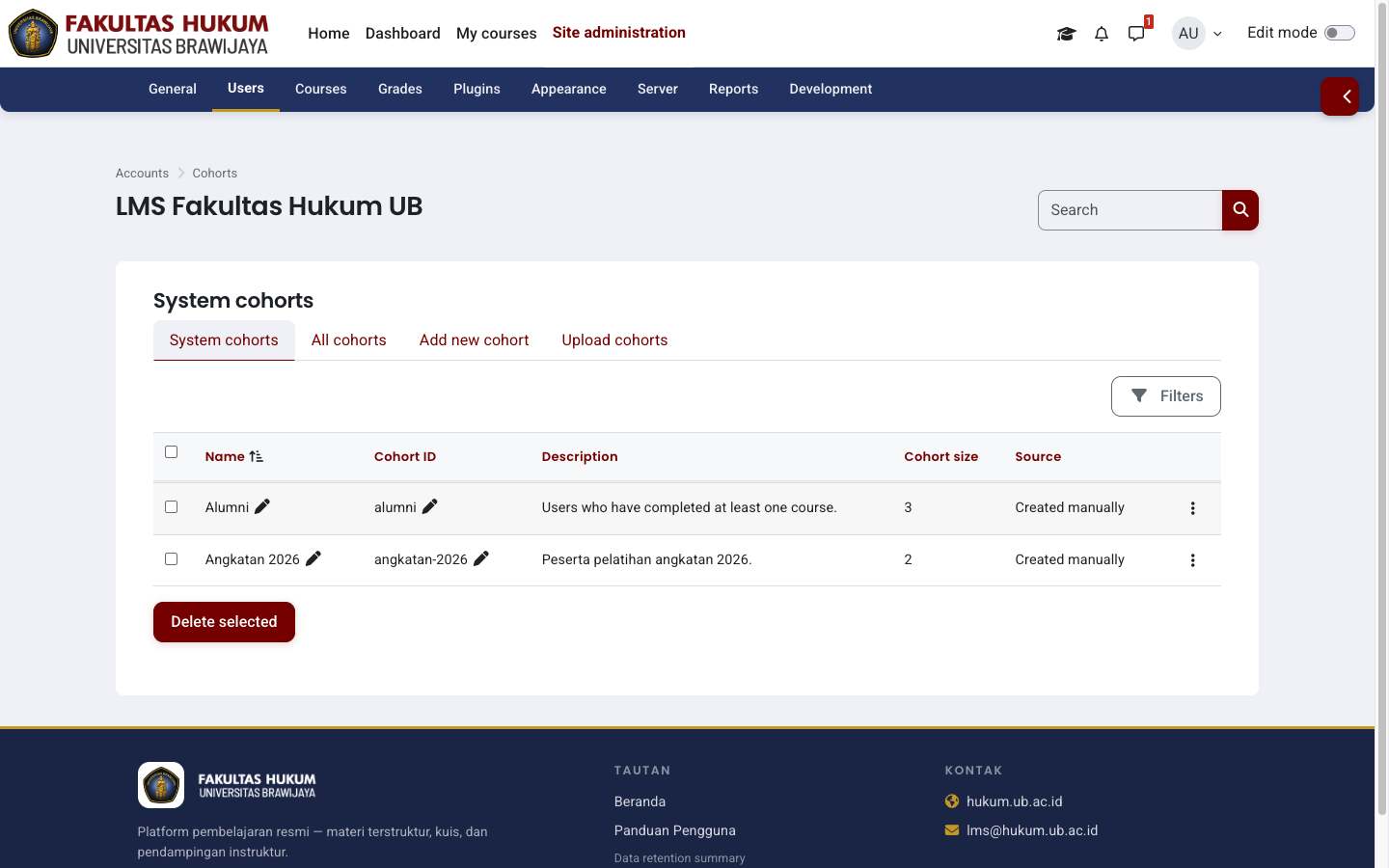Click Delete selected button
This screenshot has width=1389, height=868.
224,622
